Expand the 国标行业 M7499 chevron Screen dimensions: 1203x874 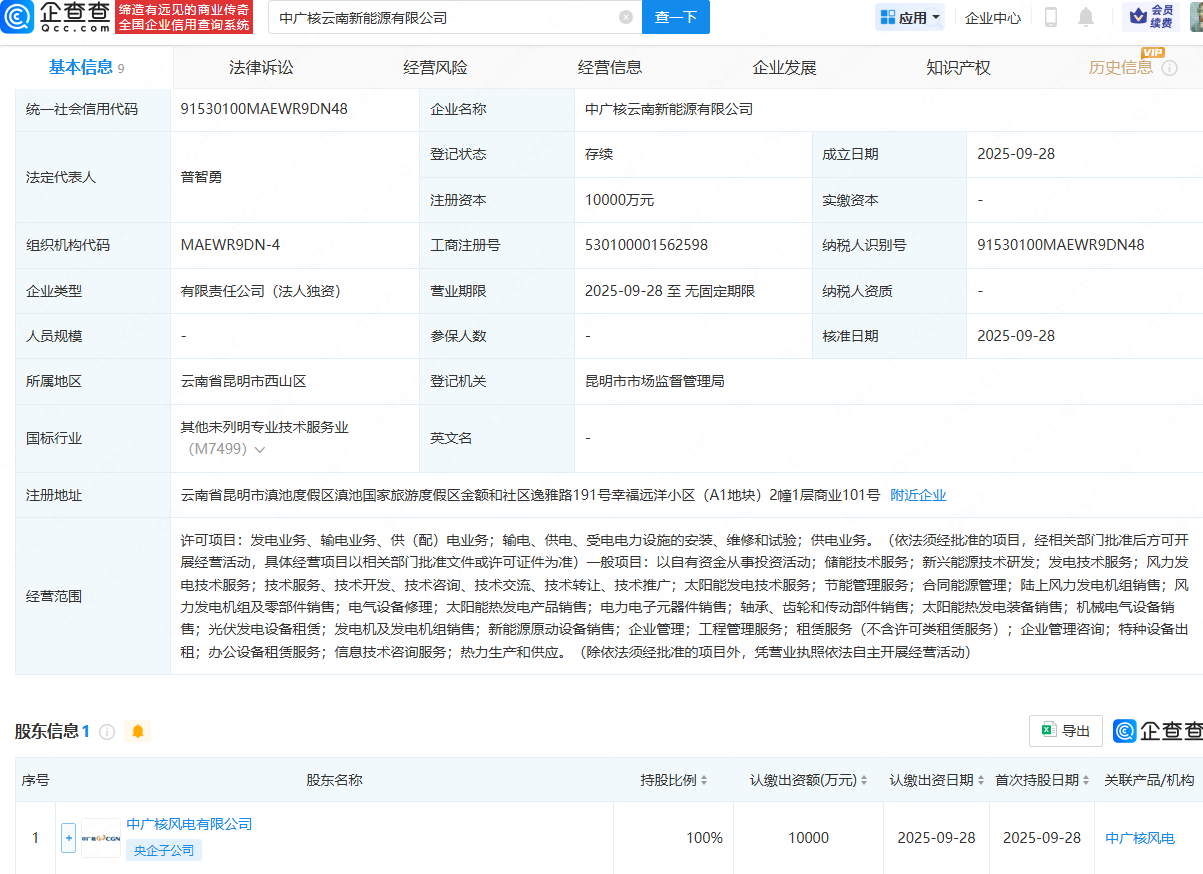(x=260, y=450)
